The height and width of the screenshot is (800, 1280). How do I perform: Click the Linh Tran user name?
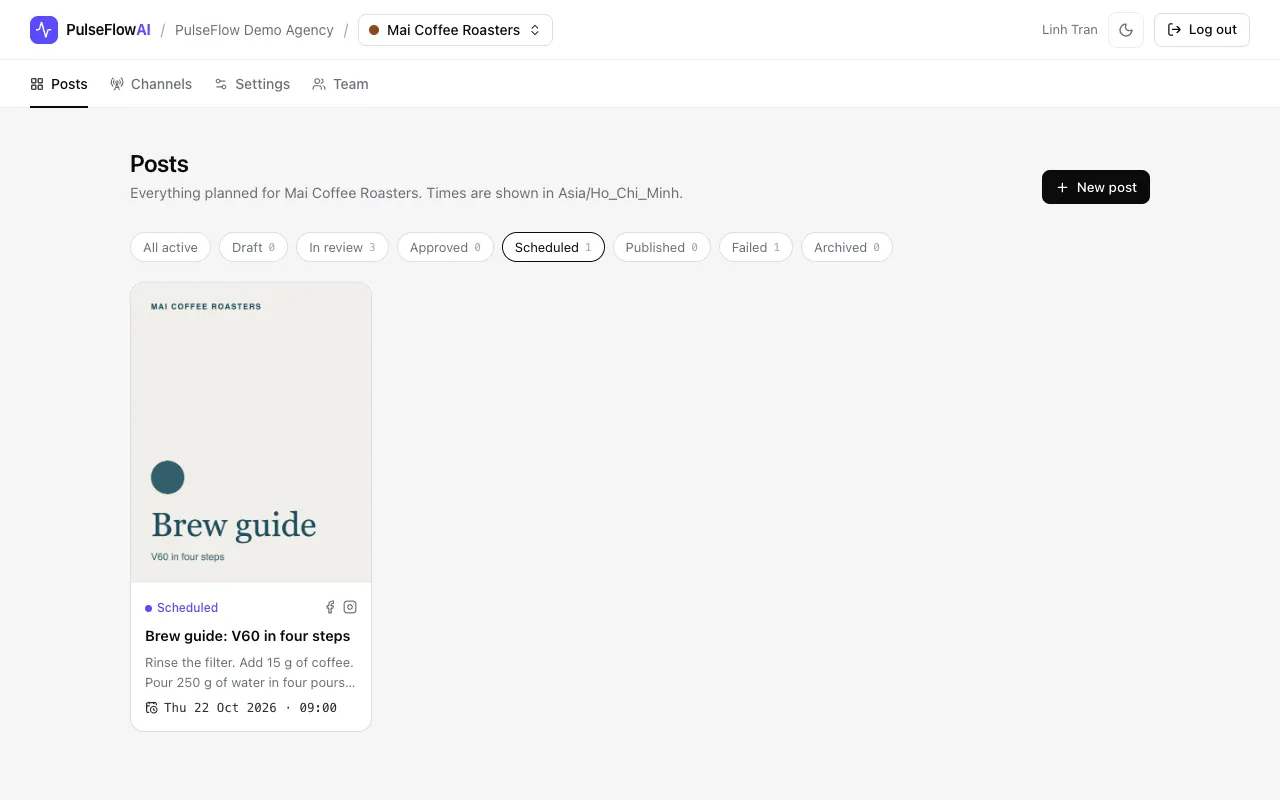(x=1070, y=30)
